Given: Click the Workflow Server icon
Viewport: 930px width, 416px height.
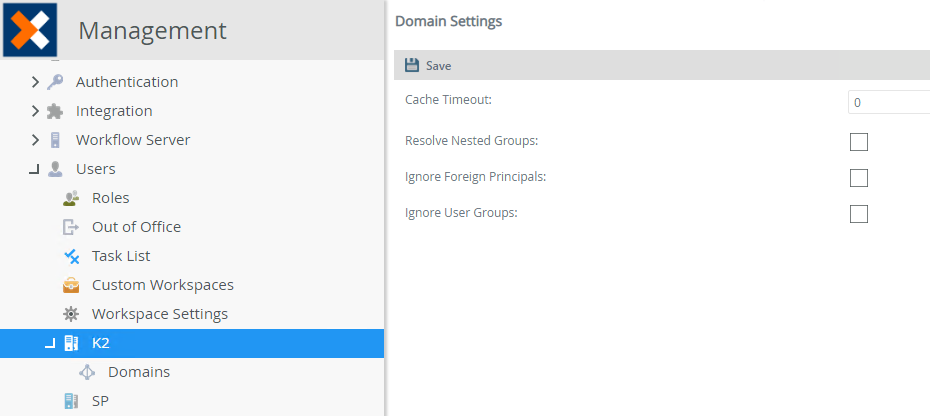Looking at the screenshot, I should pos(55,140).
